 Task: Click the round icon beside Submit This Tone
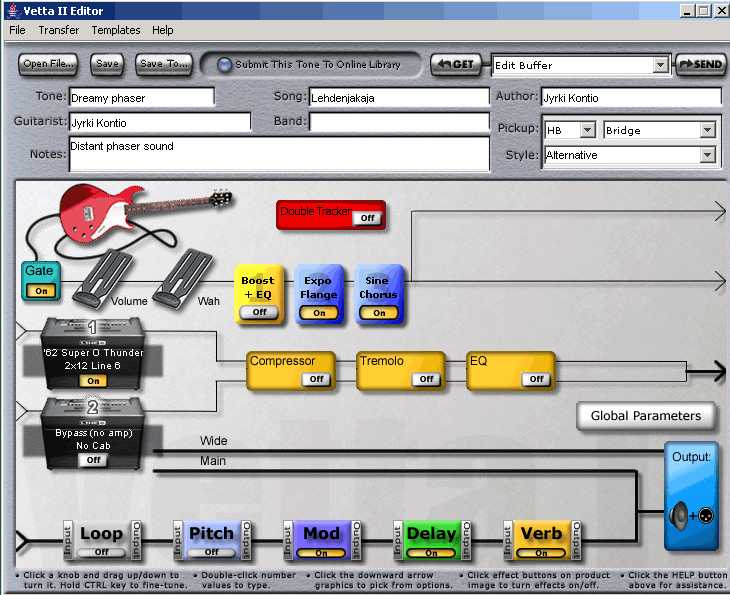(x=224, y=65)
